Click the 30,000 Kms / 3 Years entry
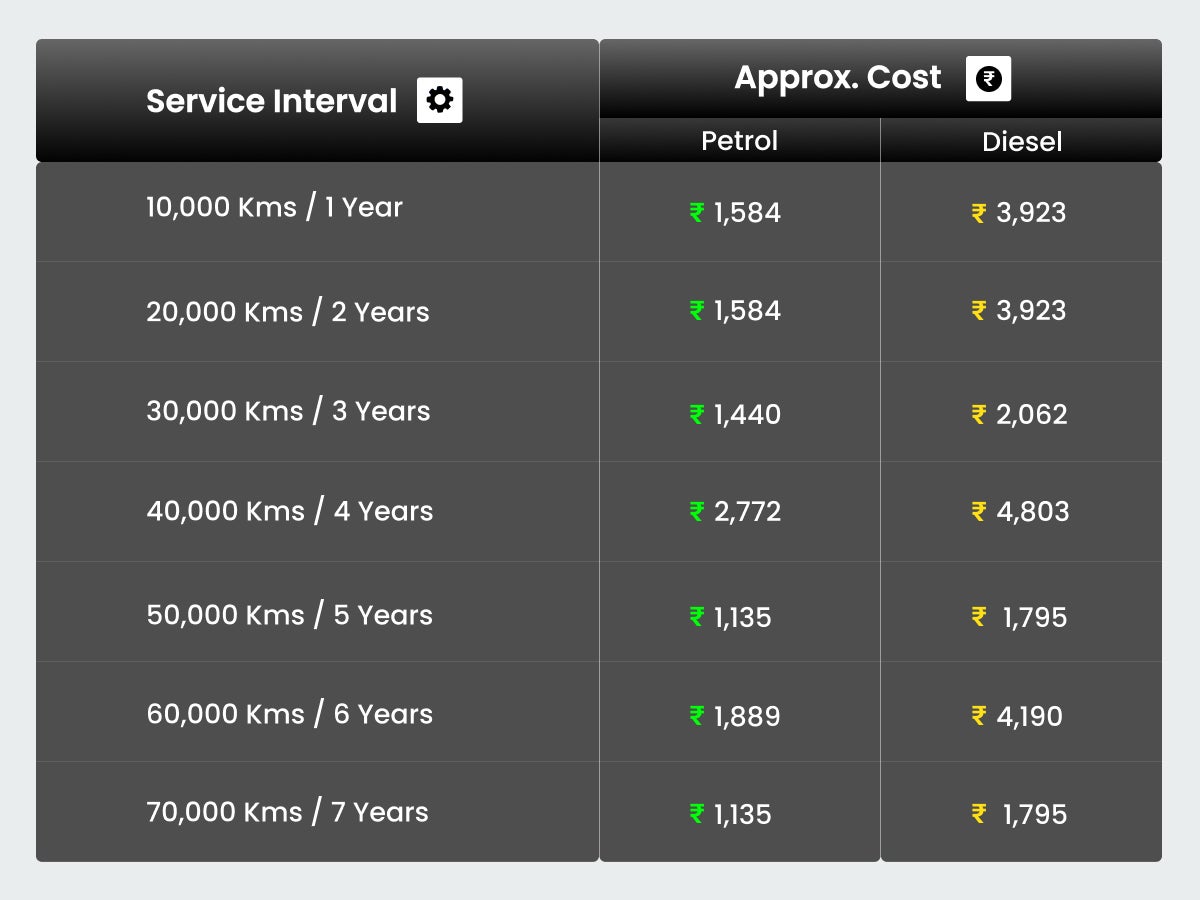This screenshot has width=1200, height=900. pyautogui.click(x=286, y=411)
